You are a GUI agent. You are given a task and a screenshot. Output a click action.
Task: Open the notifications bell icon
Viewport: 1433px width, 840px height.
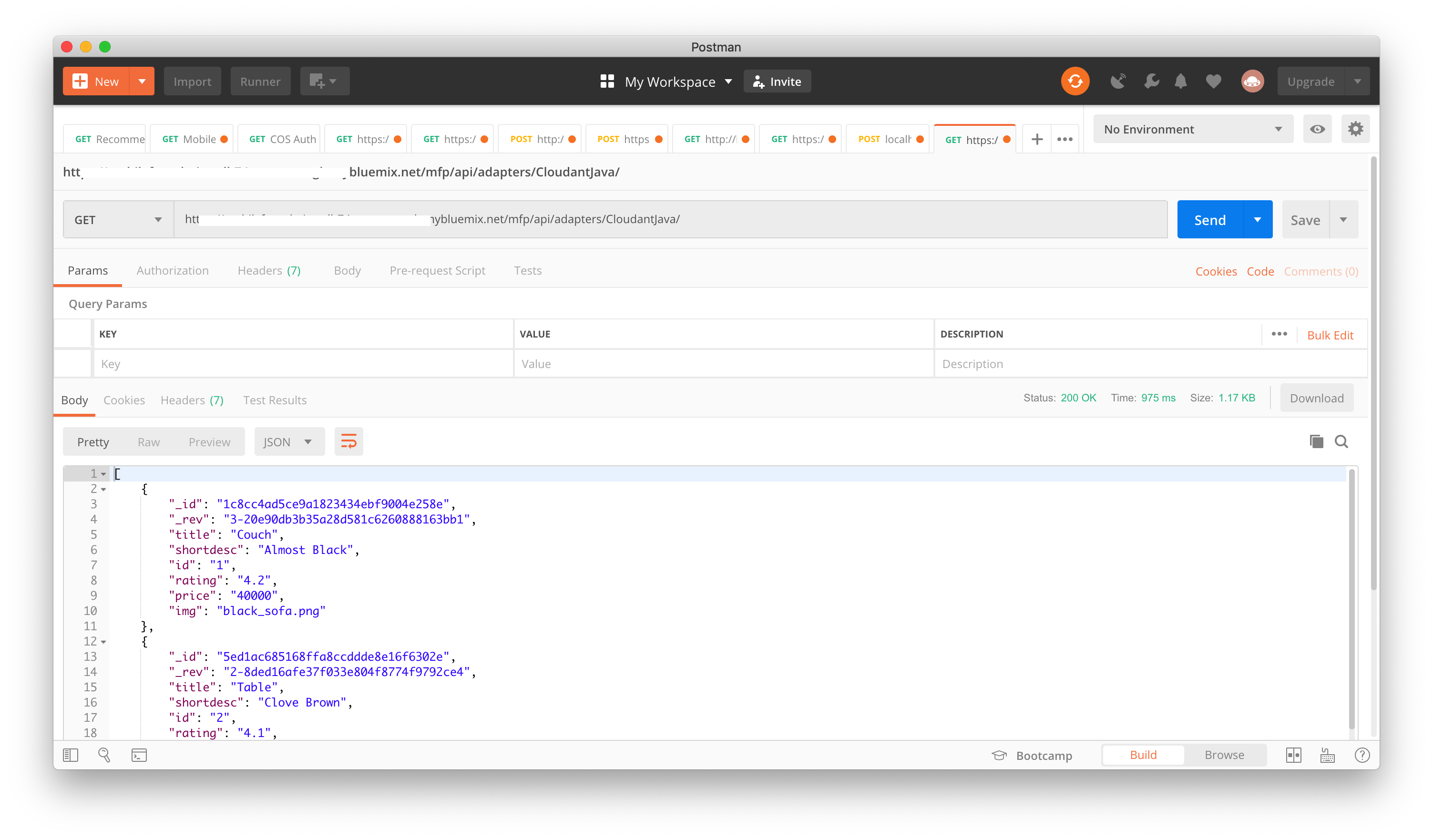pyautogui.click(x=1181, y=82)
